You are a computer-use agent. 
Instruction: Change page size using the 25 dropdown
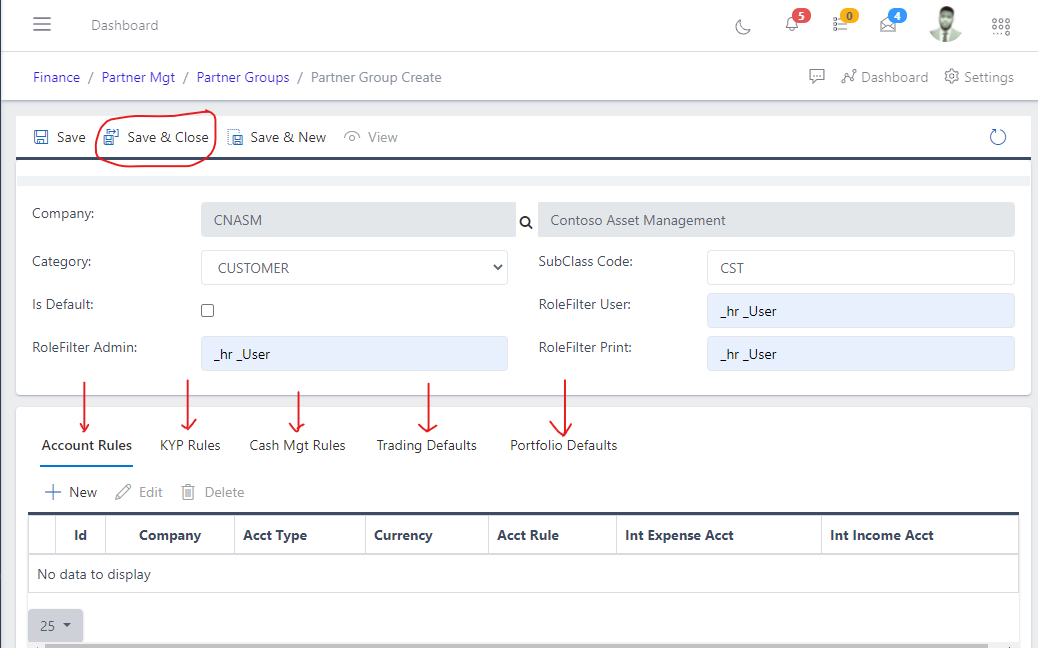click(55, 625)
